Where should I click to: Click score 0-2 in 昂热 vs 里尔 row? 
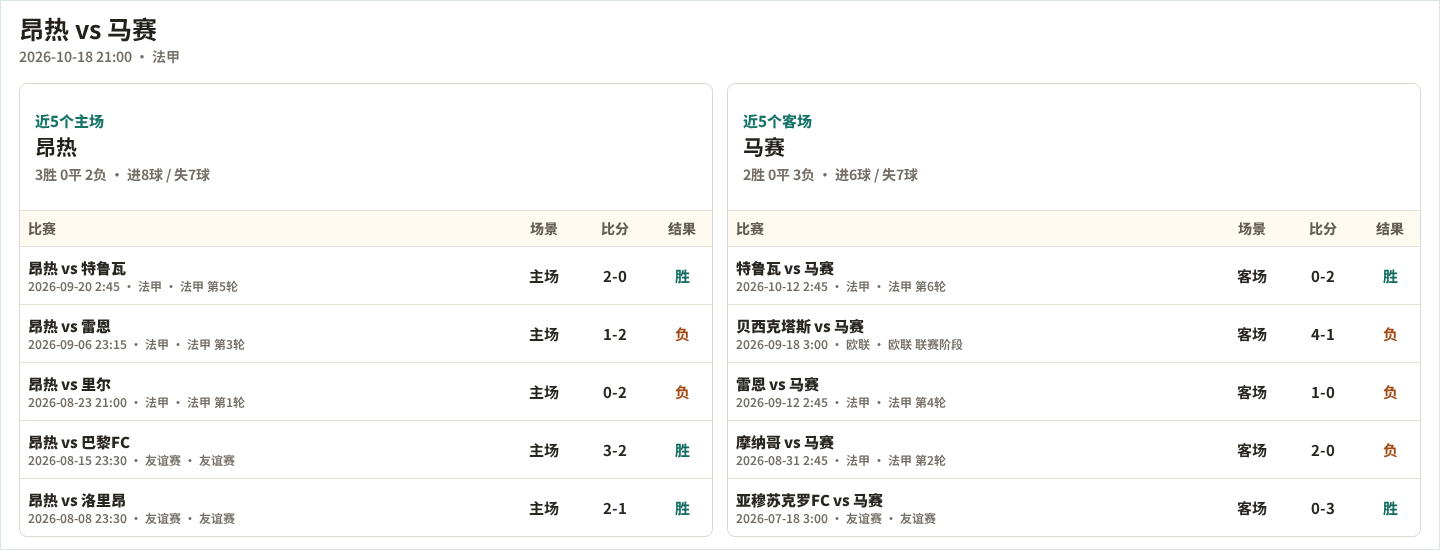click(x=615, y=392)
